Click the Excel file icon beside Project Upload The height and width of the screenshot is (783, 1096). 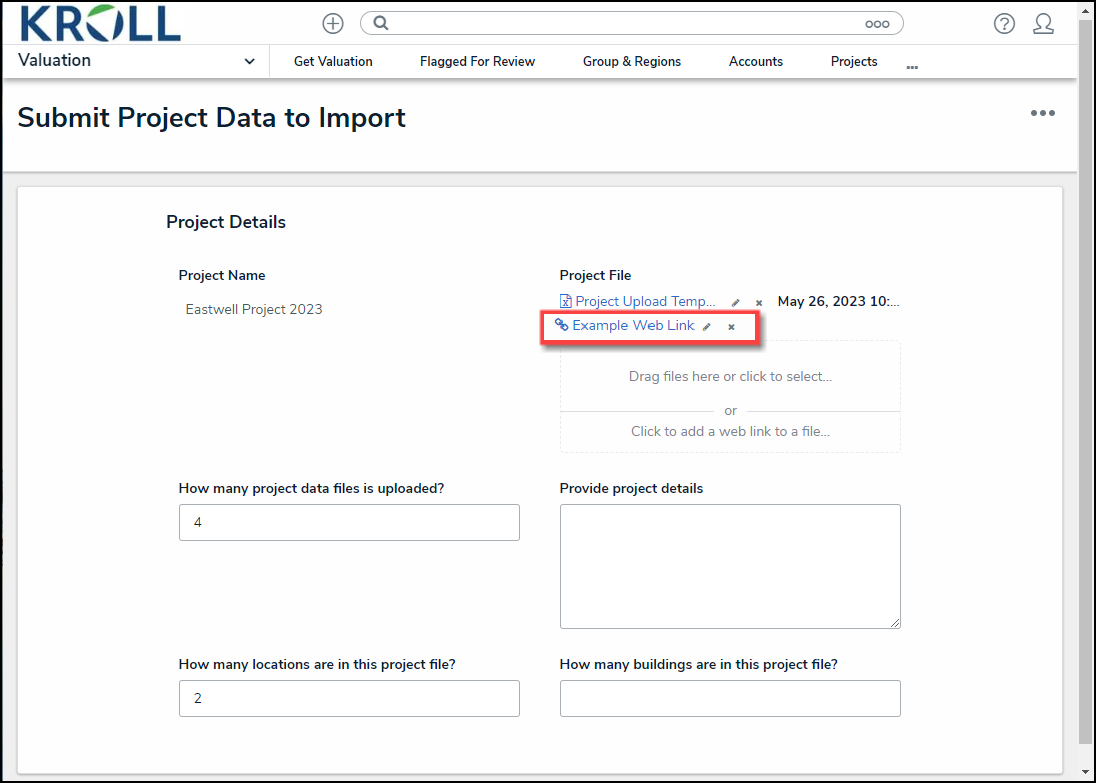[565, 301]
